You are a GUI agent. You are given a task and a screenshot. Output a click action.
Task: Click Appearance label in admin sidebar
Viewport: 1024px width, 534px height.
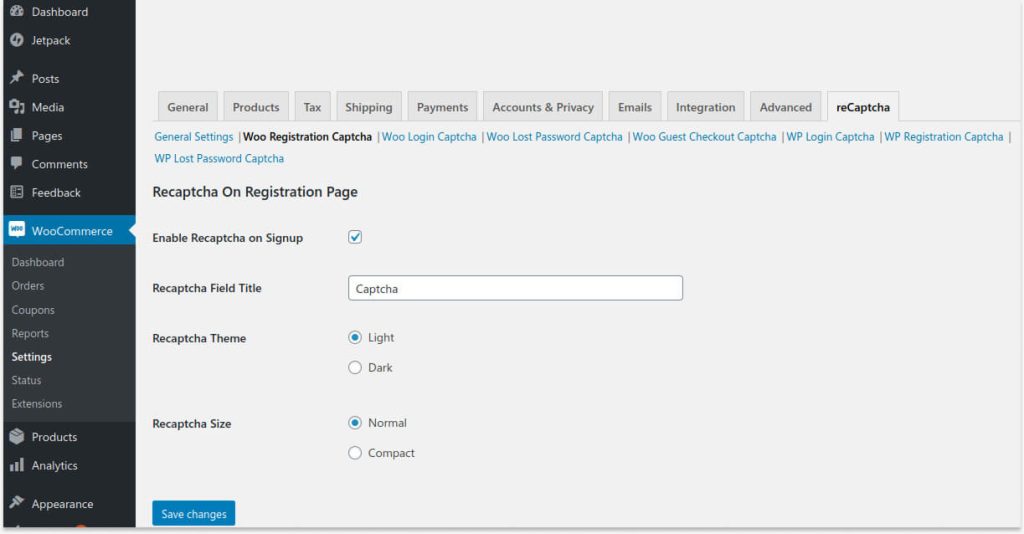point(62,504)
